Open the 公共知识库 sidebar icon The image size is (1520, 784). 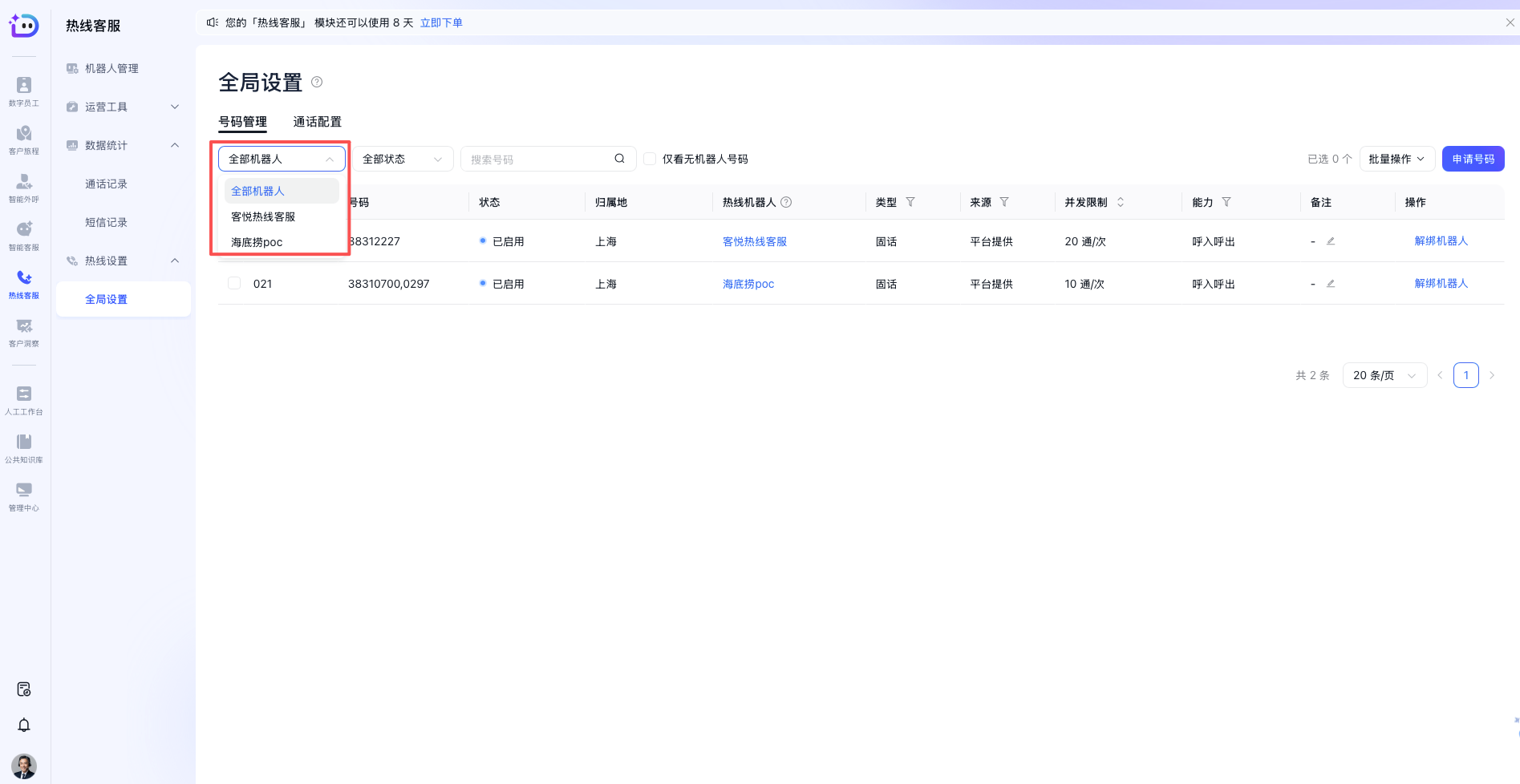pyautogui.click(x=24, y=447)
